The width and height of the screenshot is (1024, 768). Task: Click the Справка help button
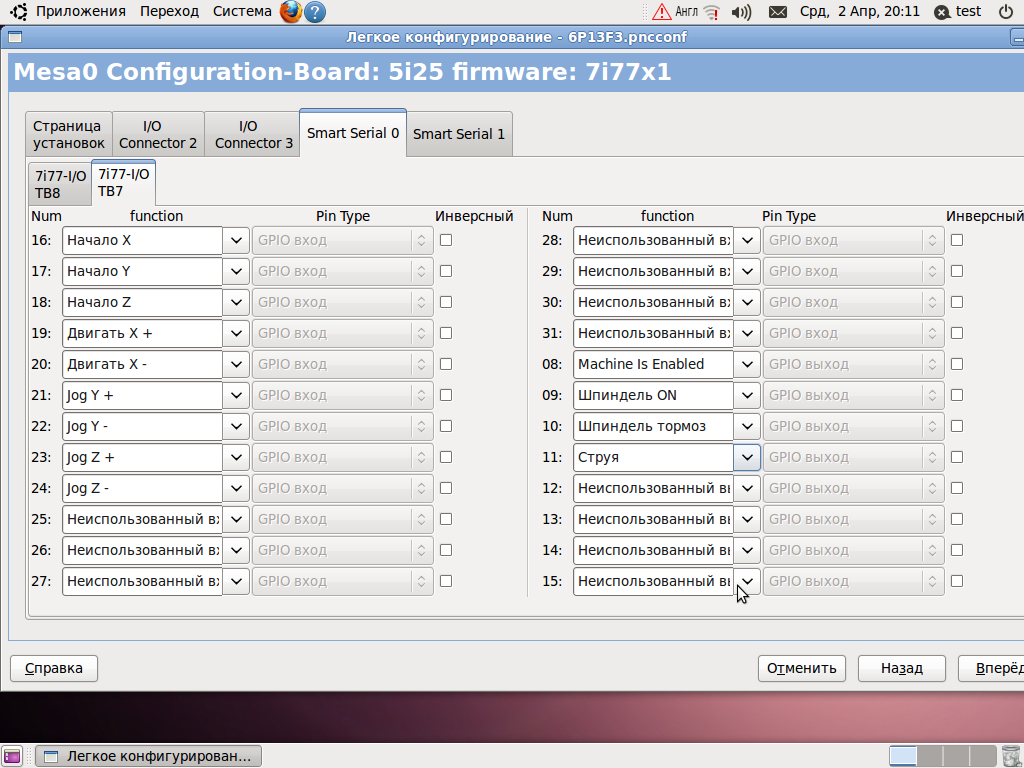[54, 668]
